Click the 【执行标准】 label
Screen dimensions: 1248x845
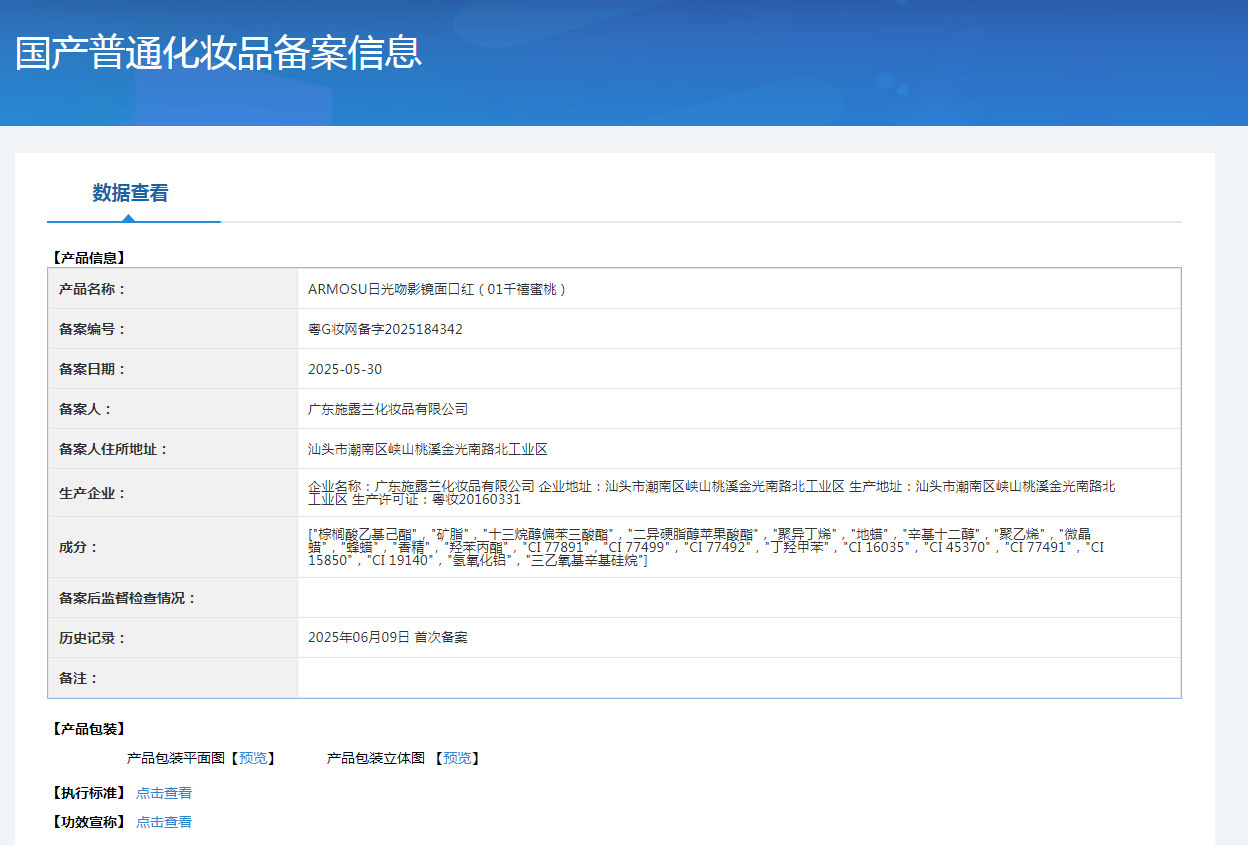click(x=89, y=793)
